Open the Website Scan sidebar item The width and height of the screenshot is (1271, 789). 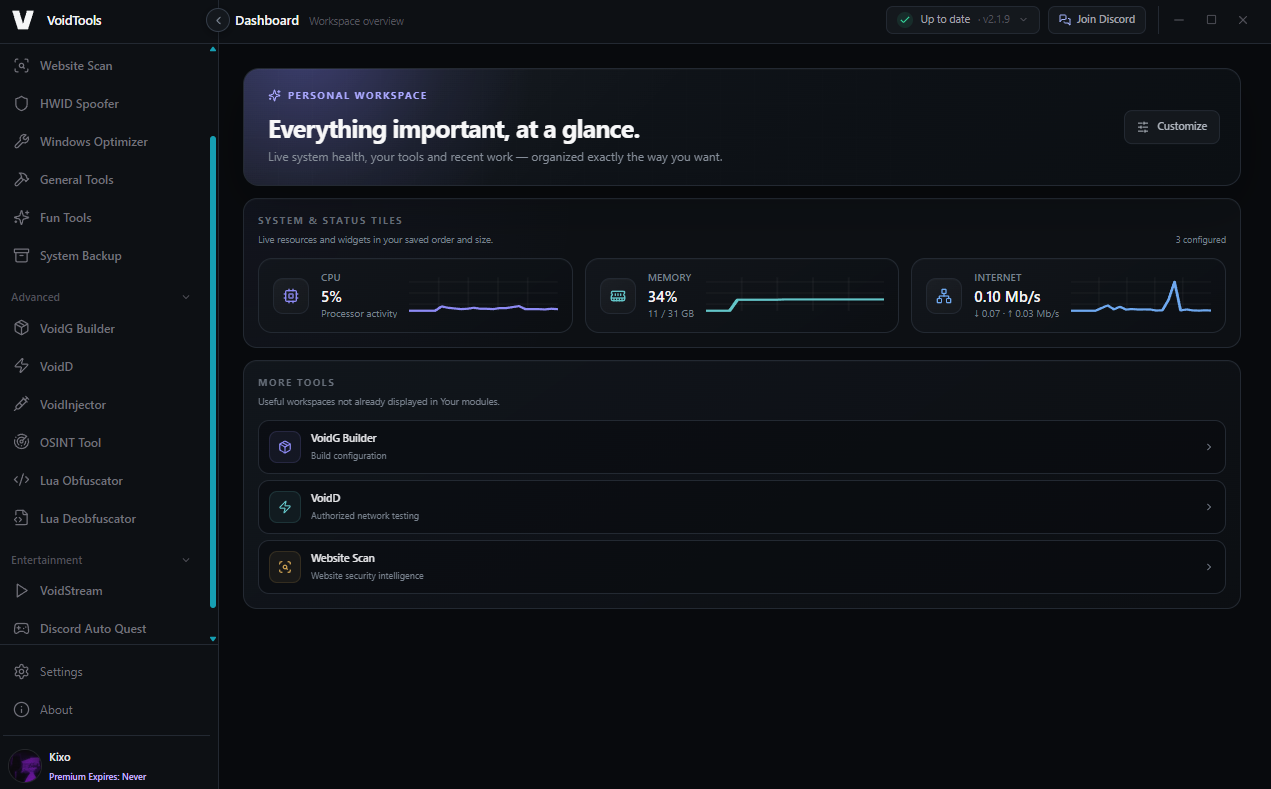click(x=104, y=66)
